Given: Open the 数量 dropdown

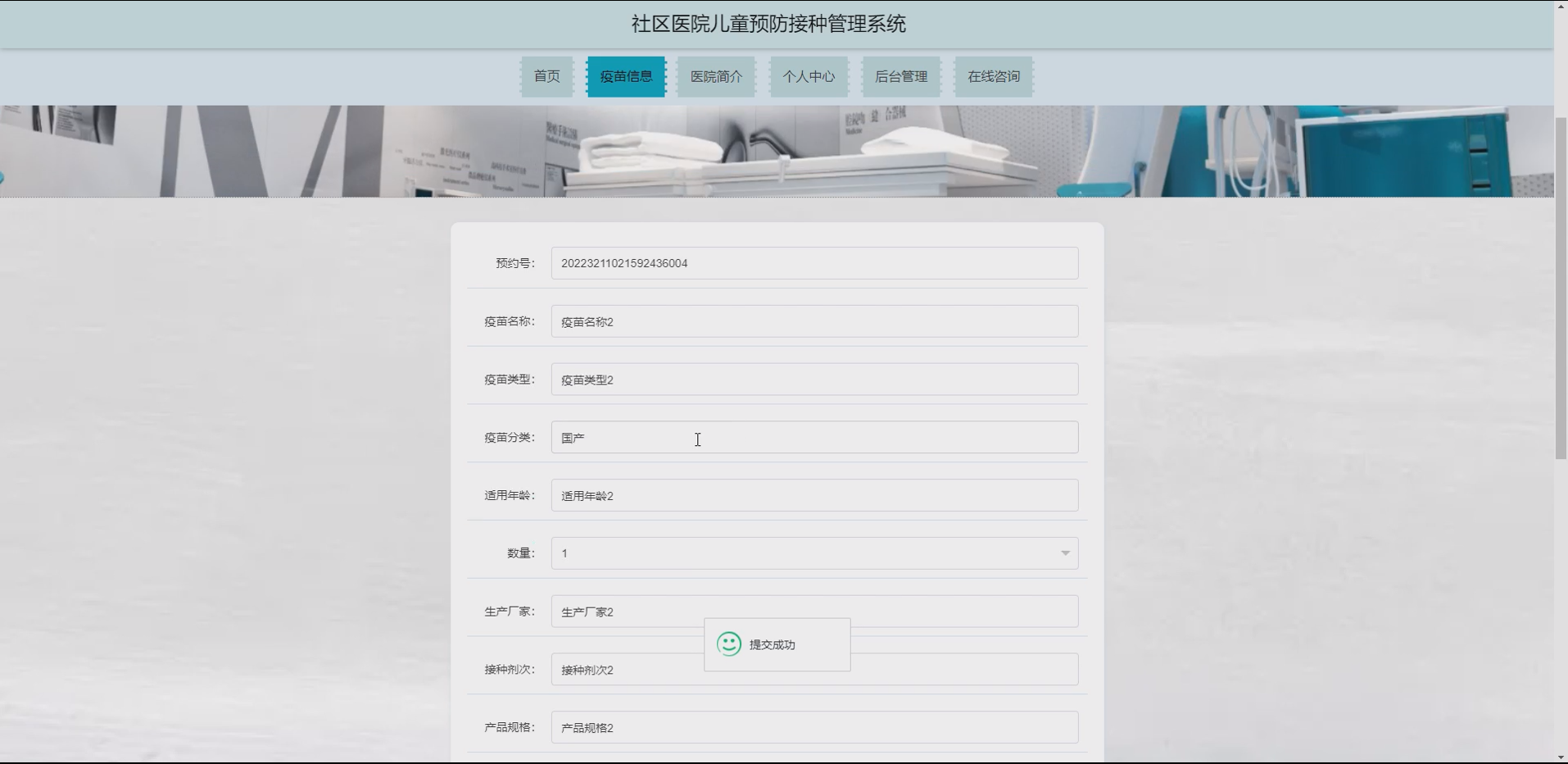Looking at the screenshot, I should pyautogui.click(x=814, y=553).
